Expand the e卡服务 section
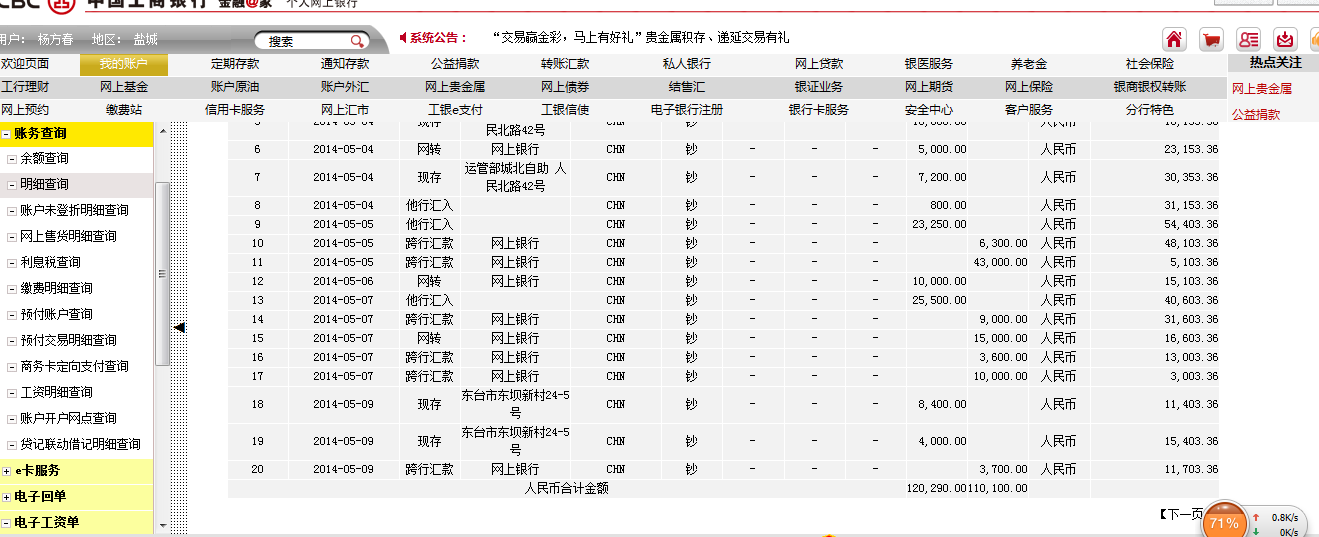This screenshot has height=537, width=1319. pos(6,471)
